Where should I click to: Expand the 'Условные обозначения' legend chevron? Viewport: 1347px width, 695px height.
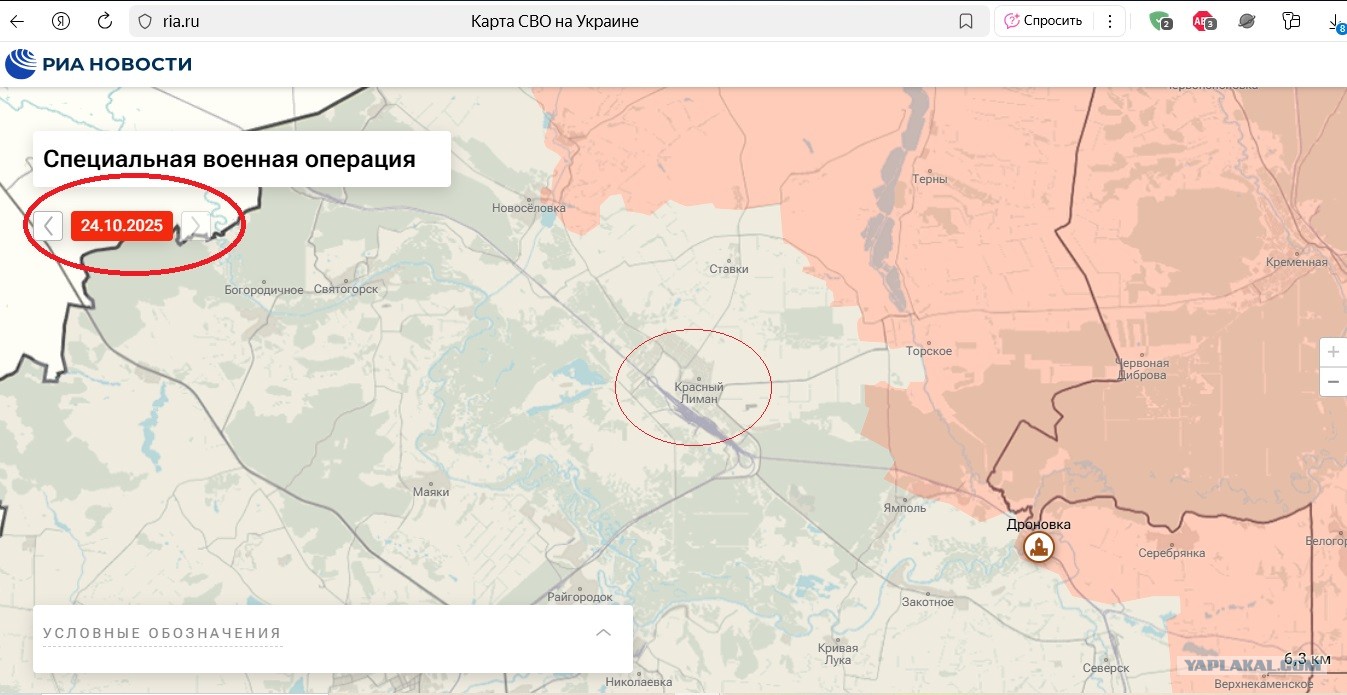coord(603,632)
